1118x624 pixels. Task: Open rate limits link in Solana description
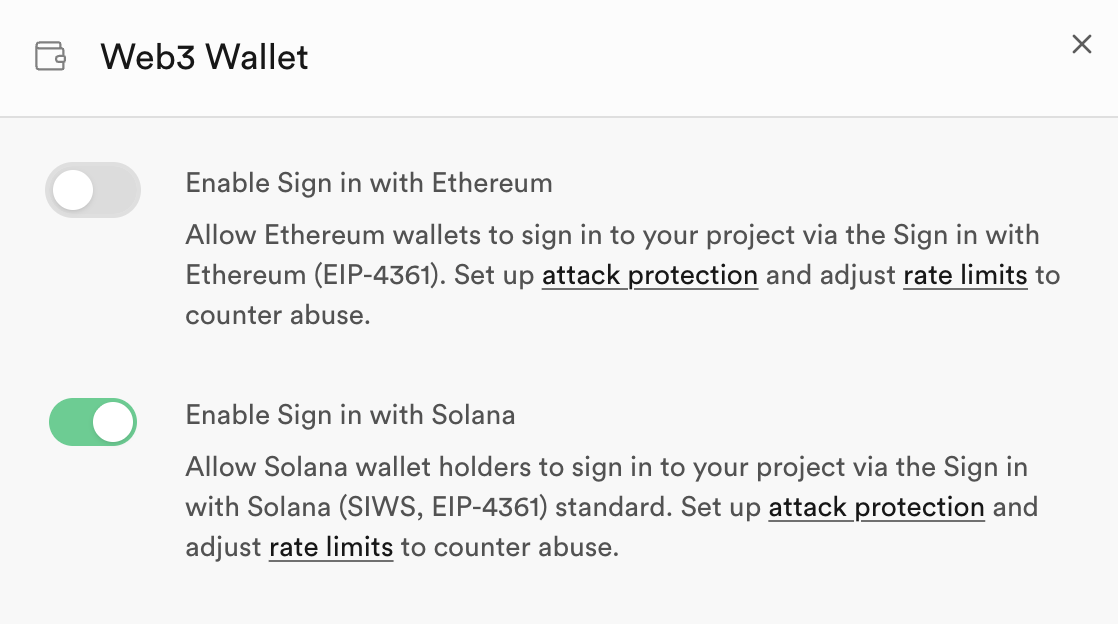point(331,547)
